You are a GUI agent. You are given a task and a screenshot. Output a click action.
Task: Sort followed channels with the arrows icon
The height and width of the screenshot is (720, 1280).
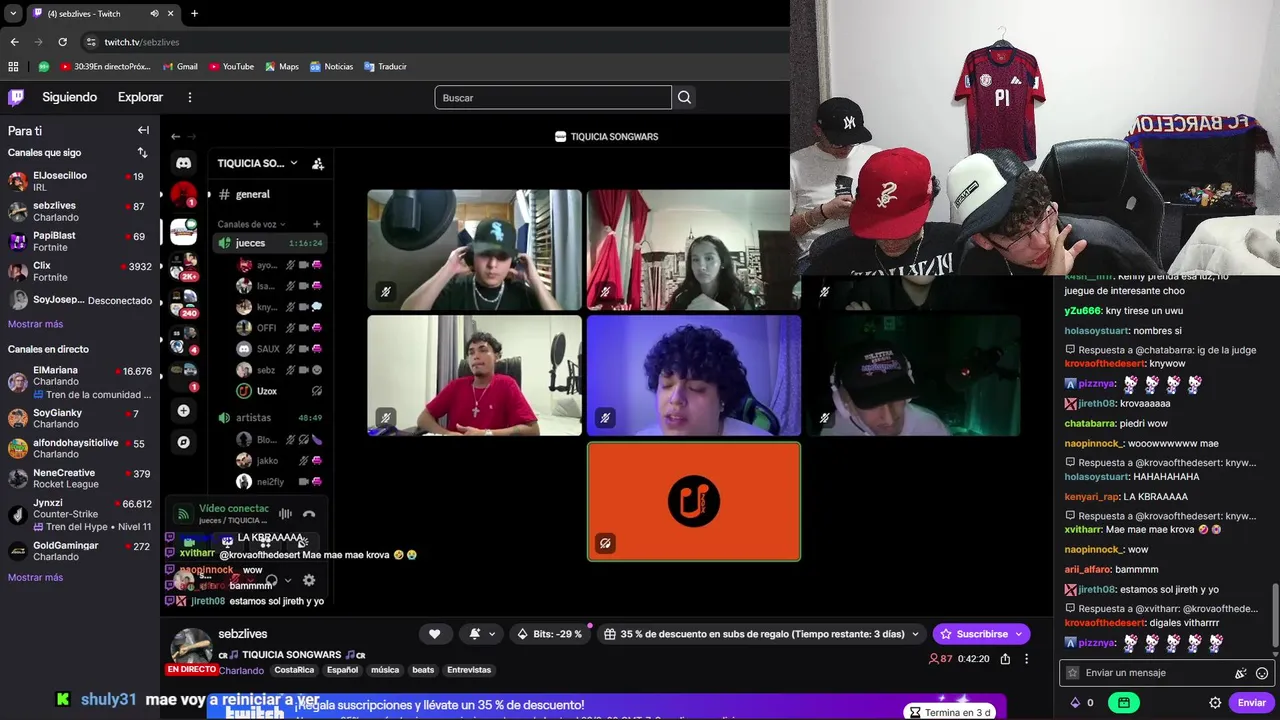coord(142,152)
